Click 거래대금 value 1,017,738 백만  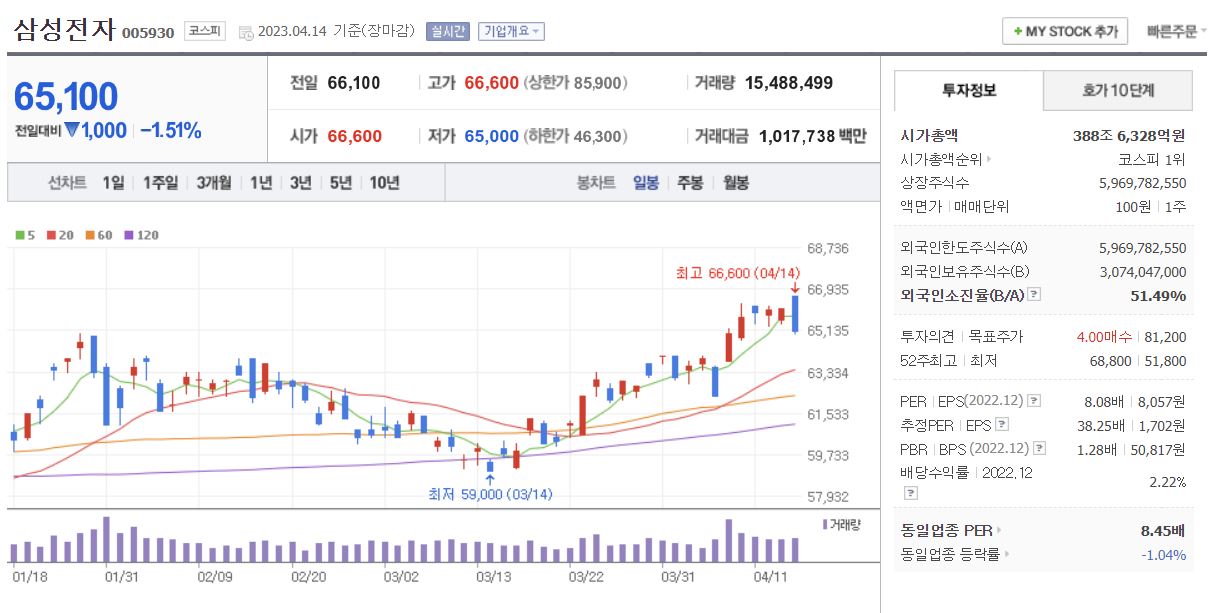point(813,136)
